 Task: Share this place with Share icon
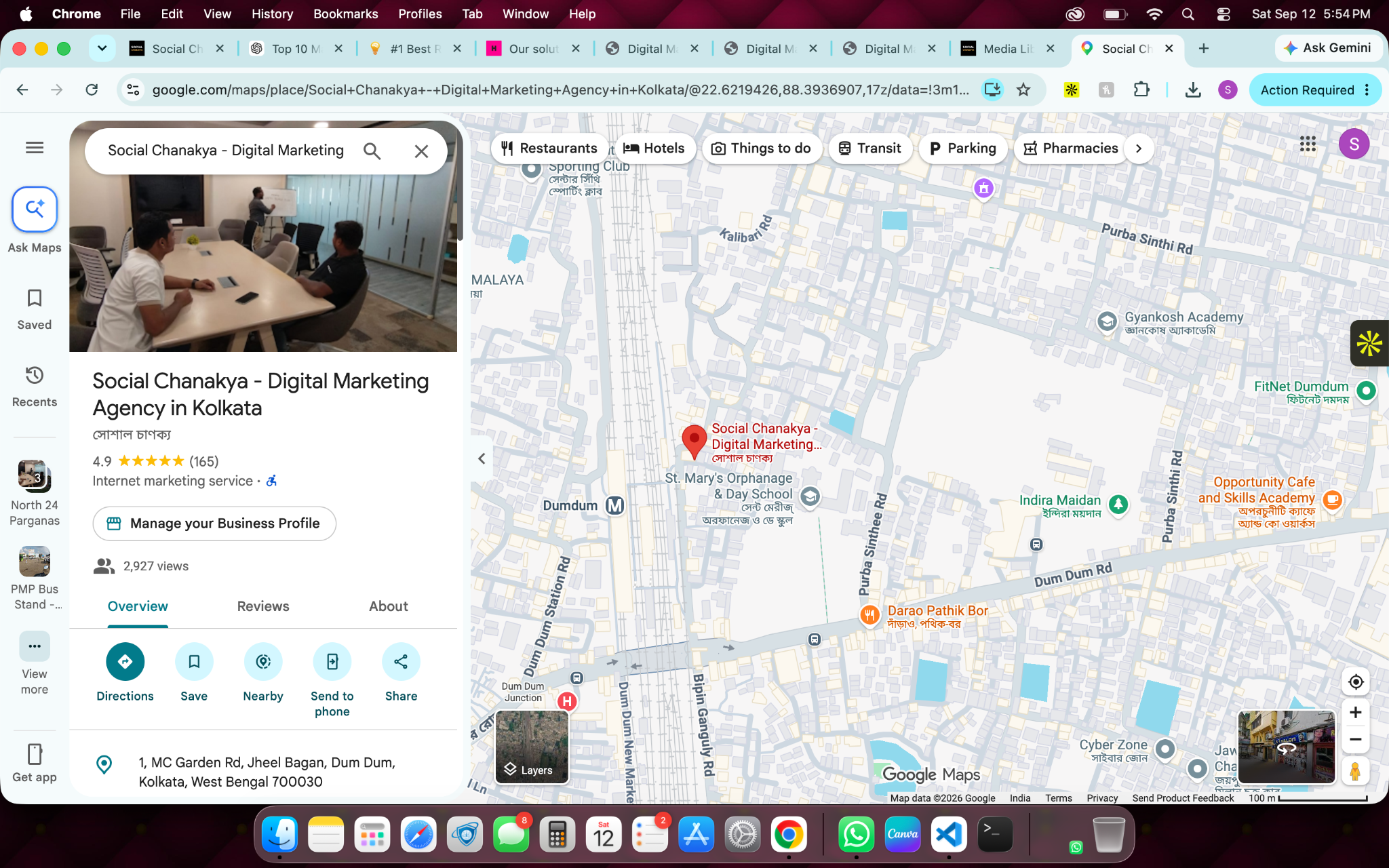[401, 661]
